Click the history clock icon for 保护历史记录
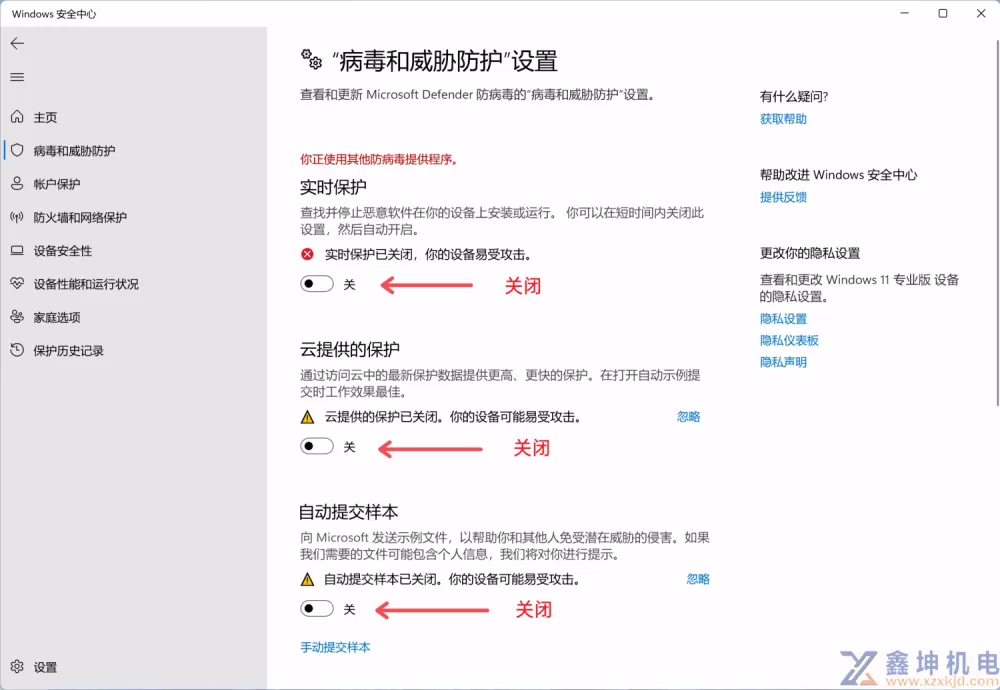The height and width of the screenshot is (690, 1000). tap(17, 350)
